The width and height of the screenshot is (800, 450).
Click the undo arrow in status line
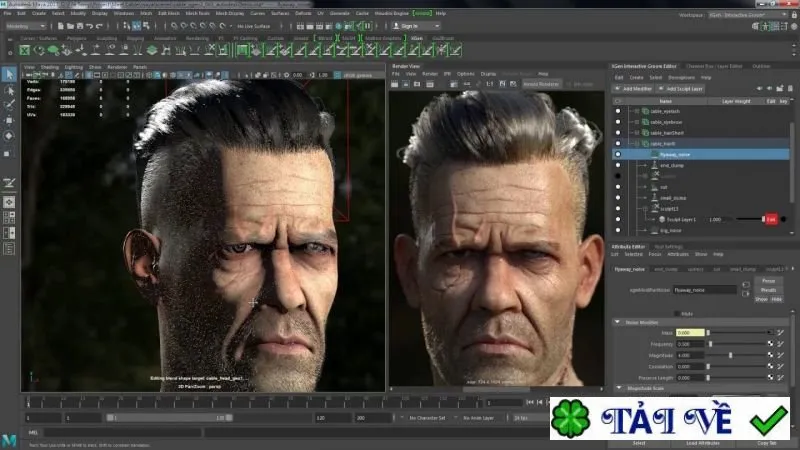89,26
